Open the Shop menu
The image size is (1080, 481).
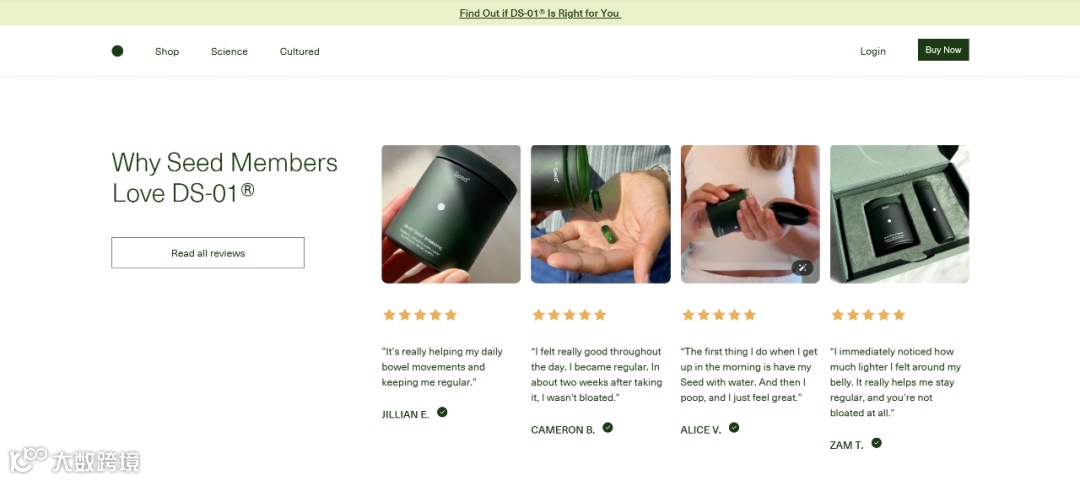[x=167, y=52]
